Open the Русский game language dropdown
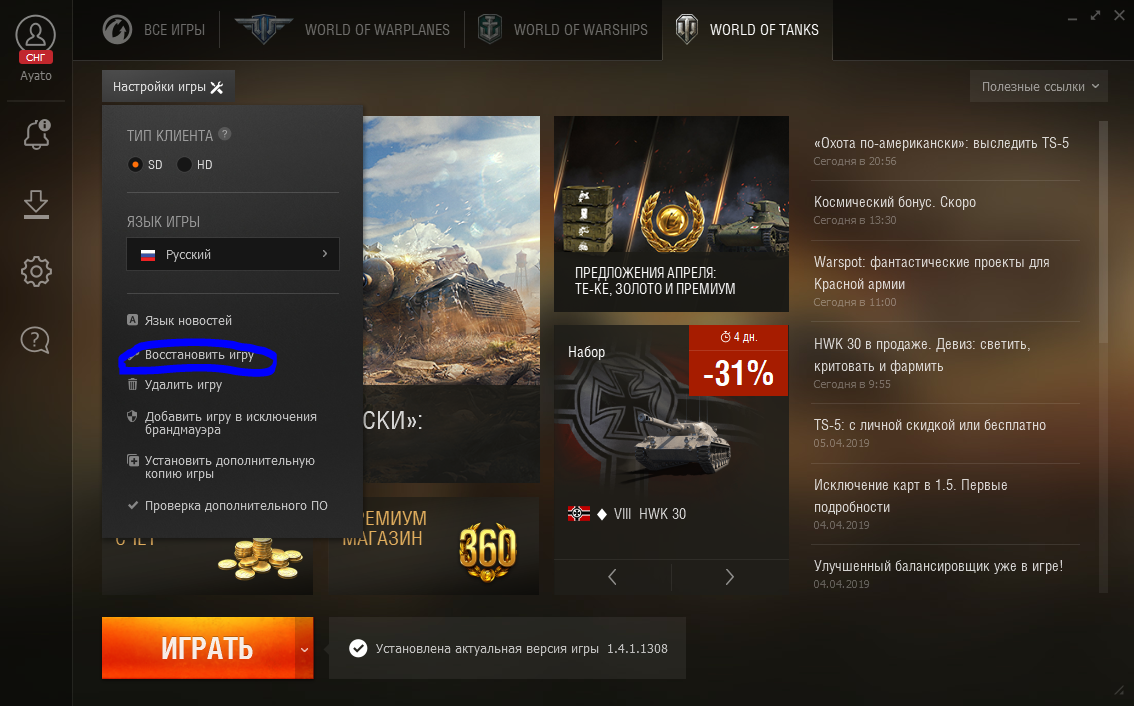Screen dimensions: 1134x706 tap(233, 254)
